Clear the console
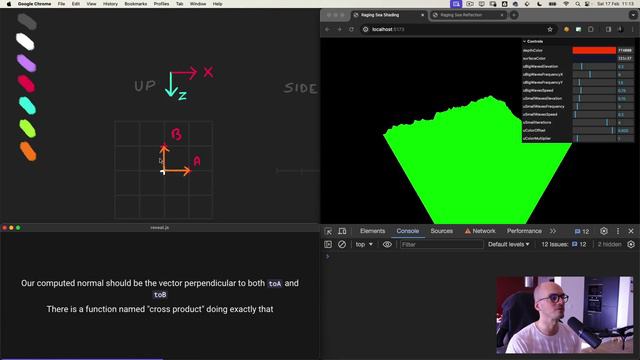Screen dimensions: 640x360 342,244
